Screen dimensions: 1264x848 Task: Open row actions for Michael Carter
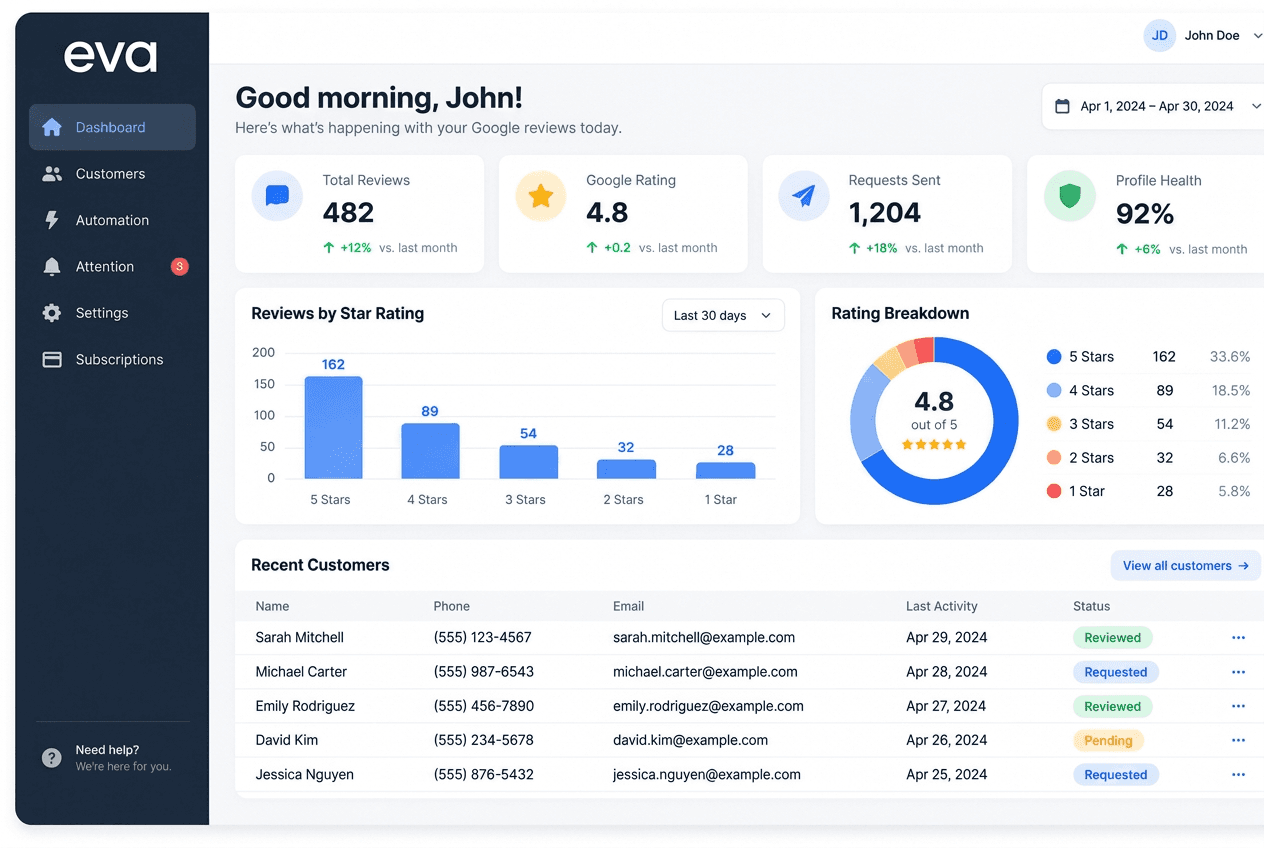point(1238,672)
